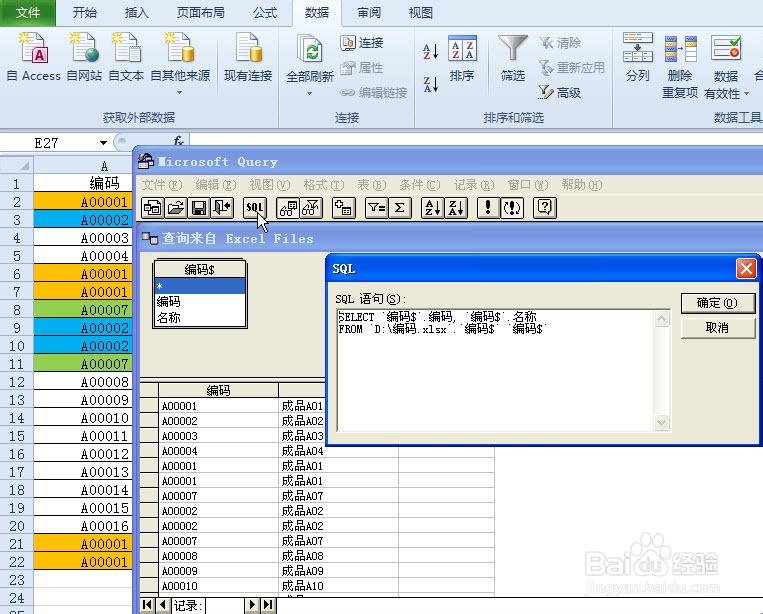The width and height of the screenshot is (763, 614).
Task: Select the * row in the 编码$ table list
Action: 200,286
